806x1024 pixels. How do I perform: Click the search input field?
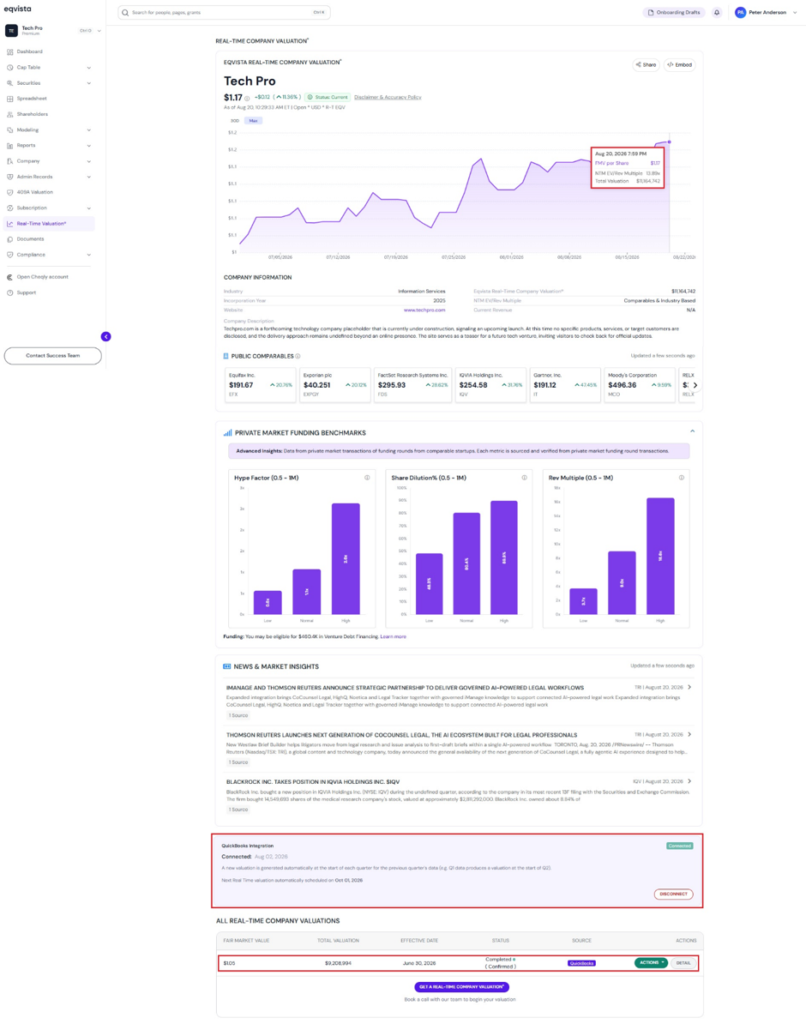click(224, 12)
